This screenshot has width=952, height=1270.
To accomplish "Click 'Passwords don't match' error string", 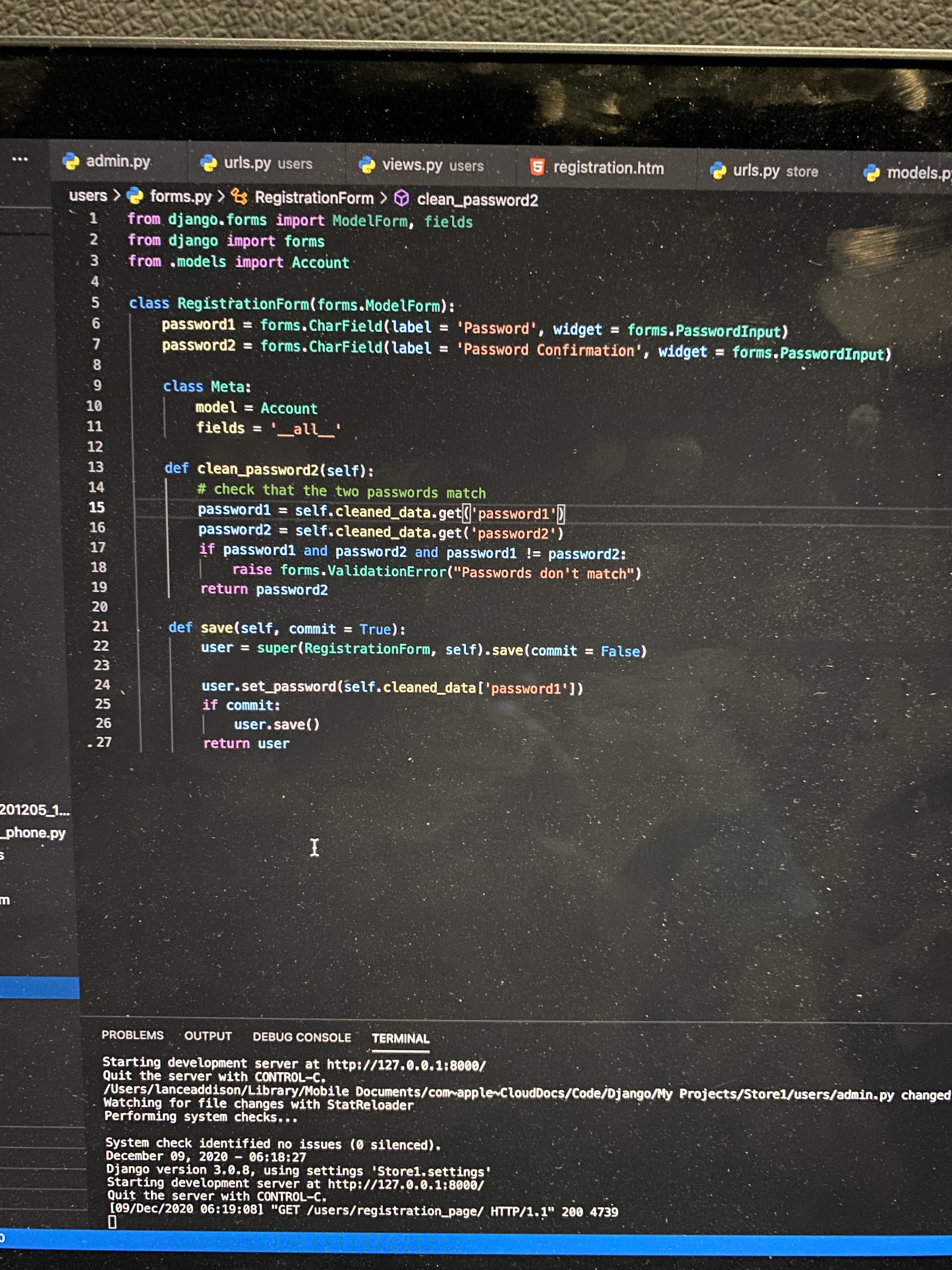I will pyautogui.click(x=545, y=573).
